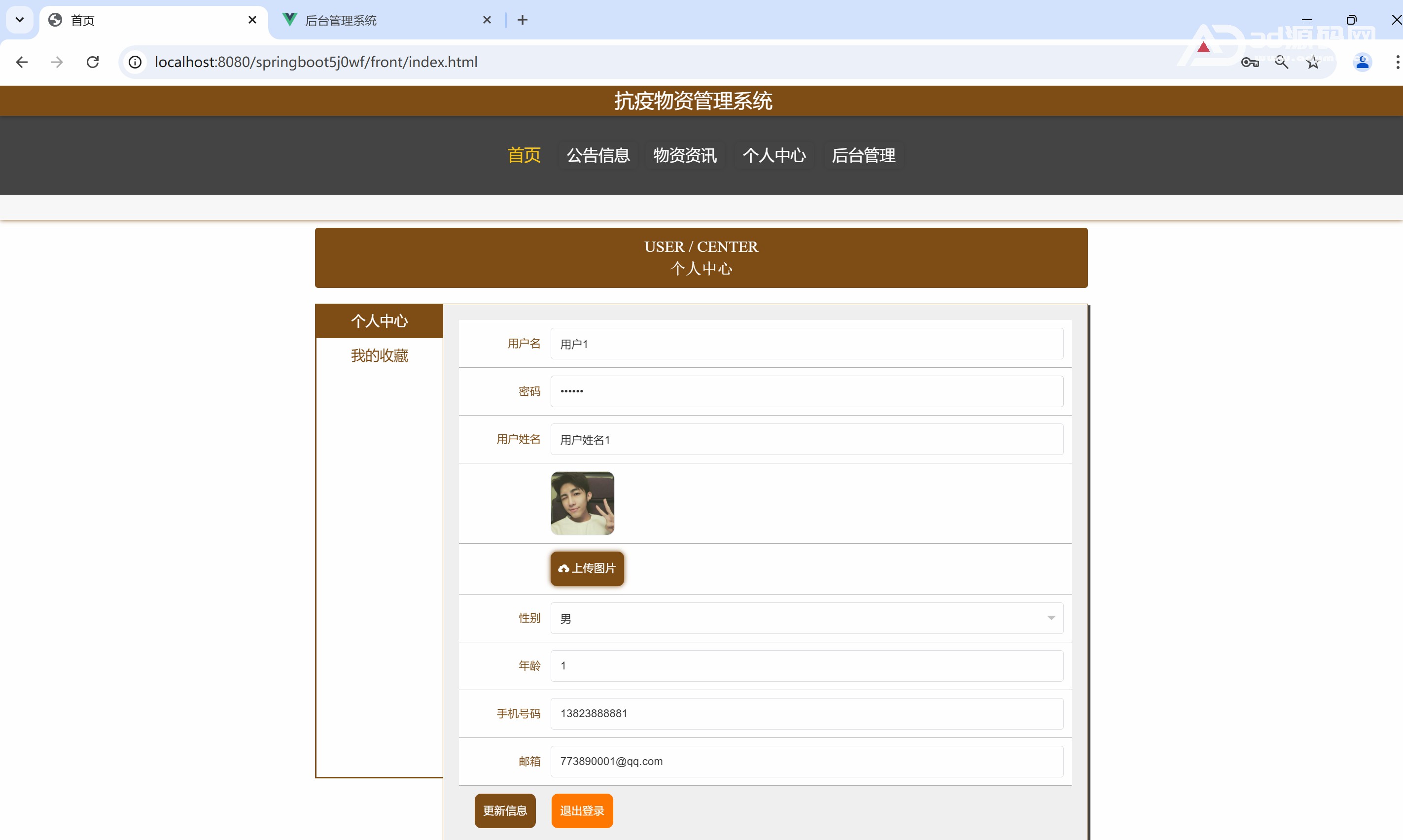
Task: Go to 物资资讯 navigation item
Action: [685, 155]
